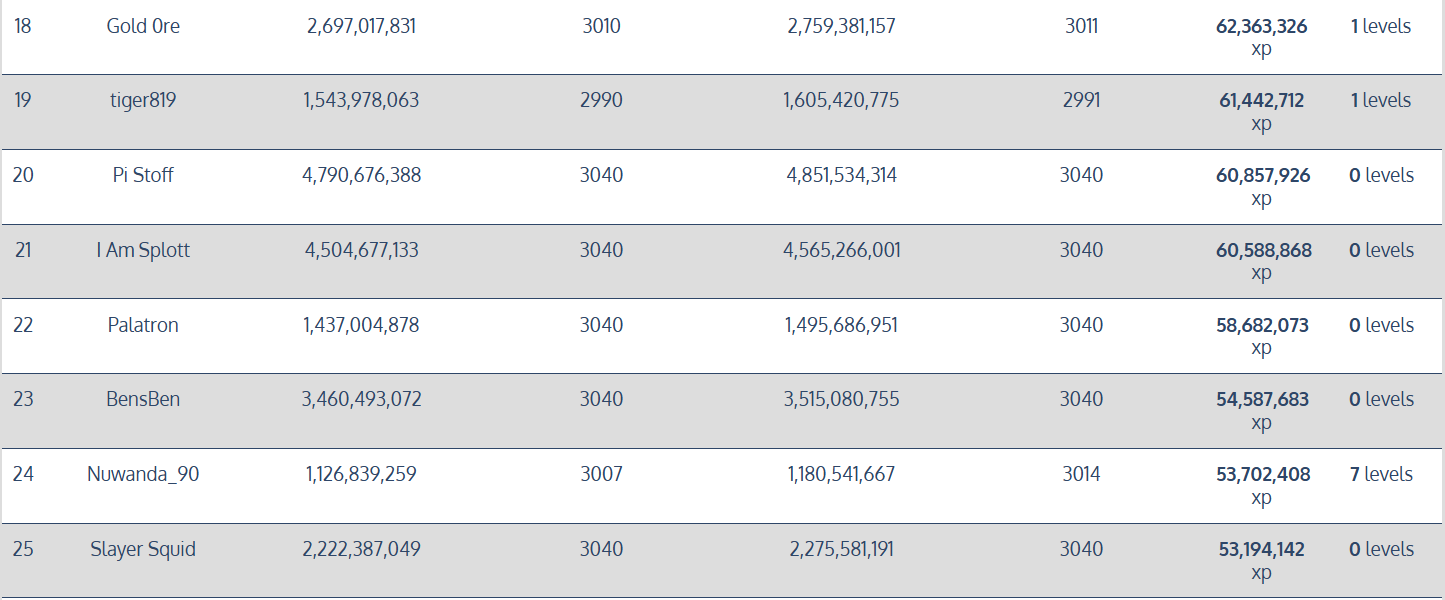
Task: Select start level 2990 cell
Action: [601, 100]
